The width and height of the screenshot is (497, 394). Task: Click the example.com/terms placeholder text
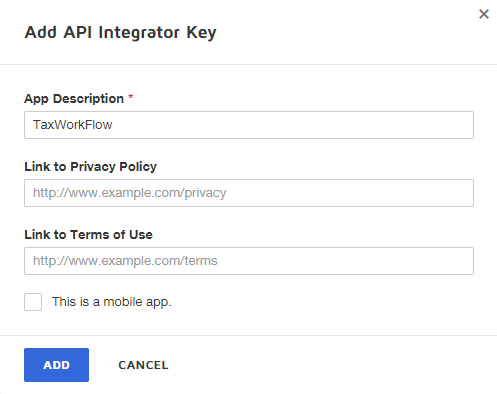(x=125, y=261)
